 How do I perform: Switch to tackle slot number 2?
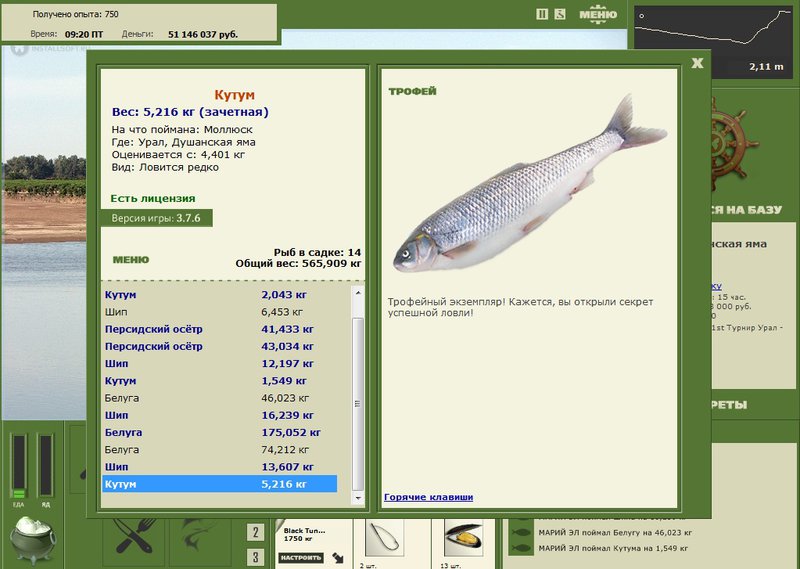point(255,532)
